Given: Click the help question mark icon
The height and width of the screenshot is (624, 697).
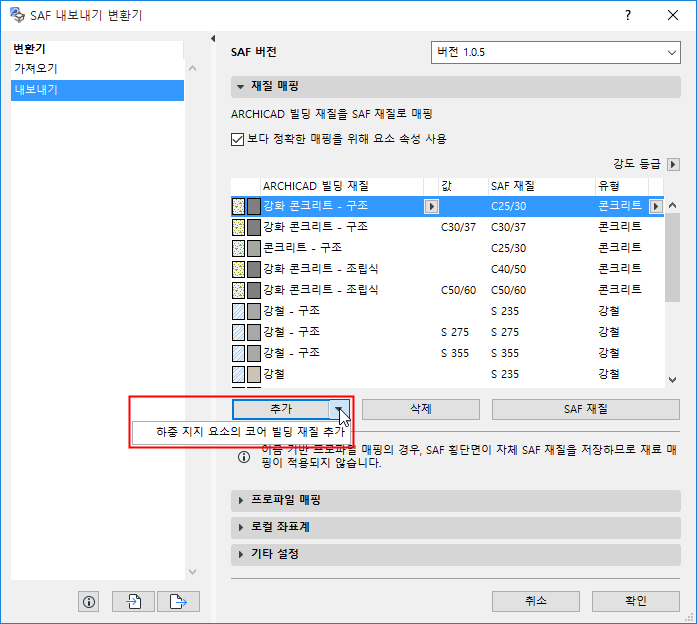Looking at the screenshot, I should point(628,15).
